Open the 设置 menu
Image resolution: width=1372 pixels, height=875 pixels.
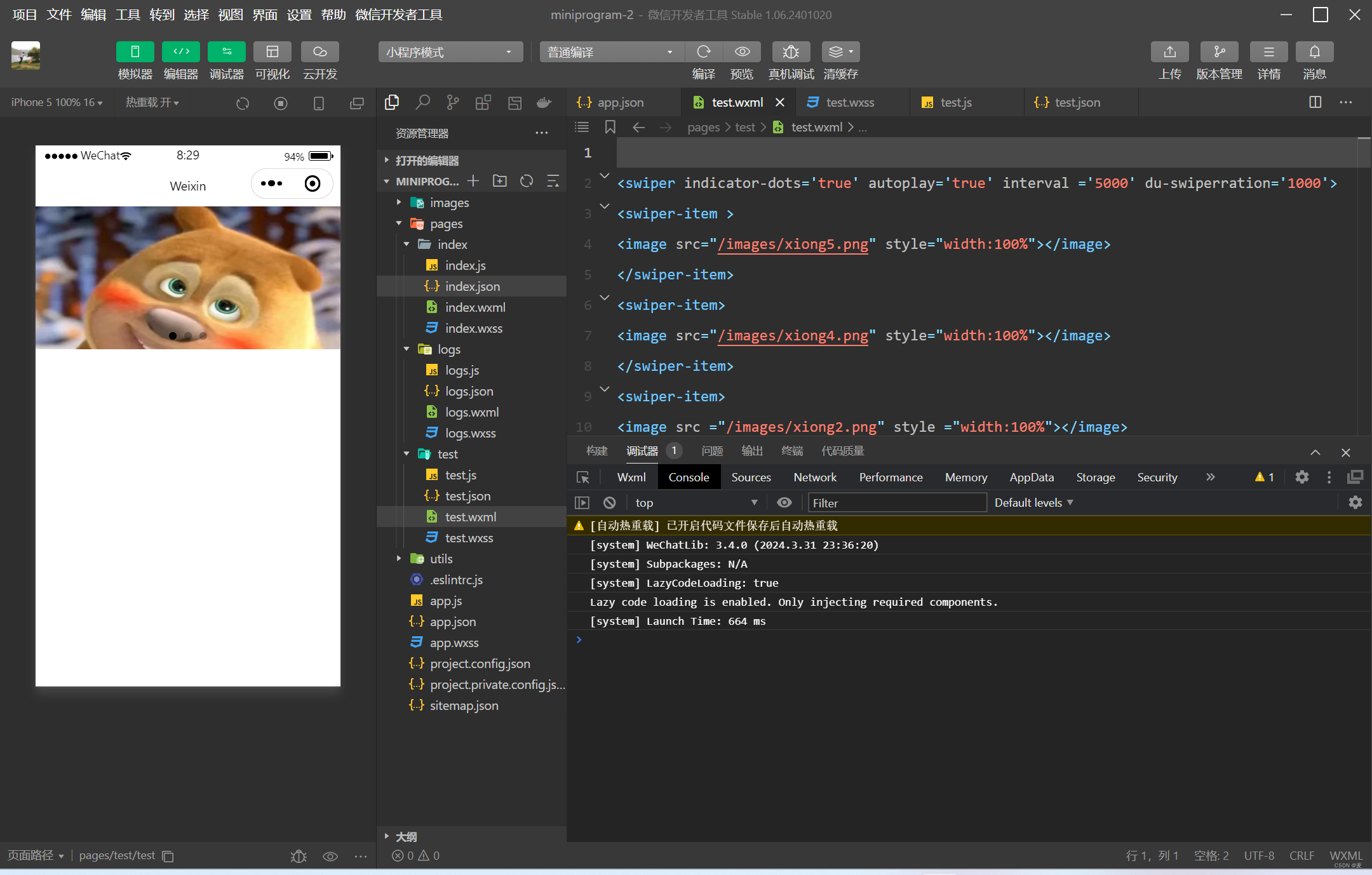click(299, 15)
